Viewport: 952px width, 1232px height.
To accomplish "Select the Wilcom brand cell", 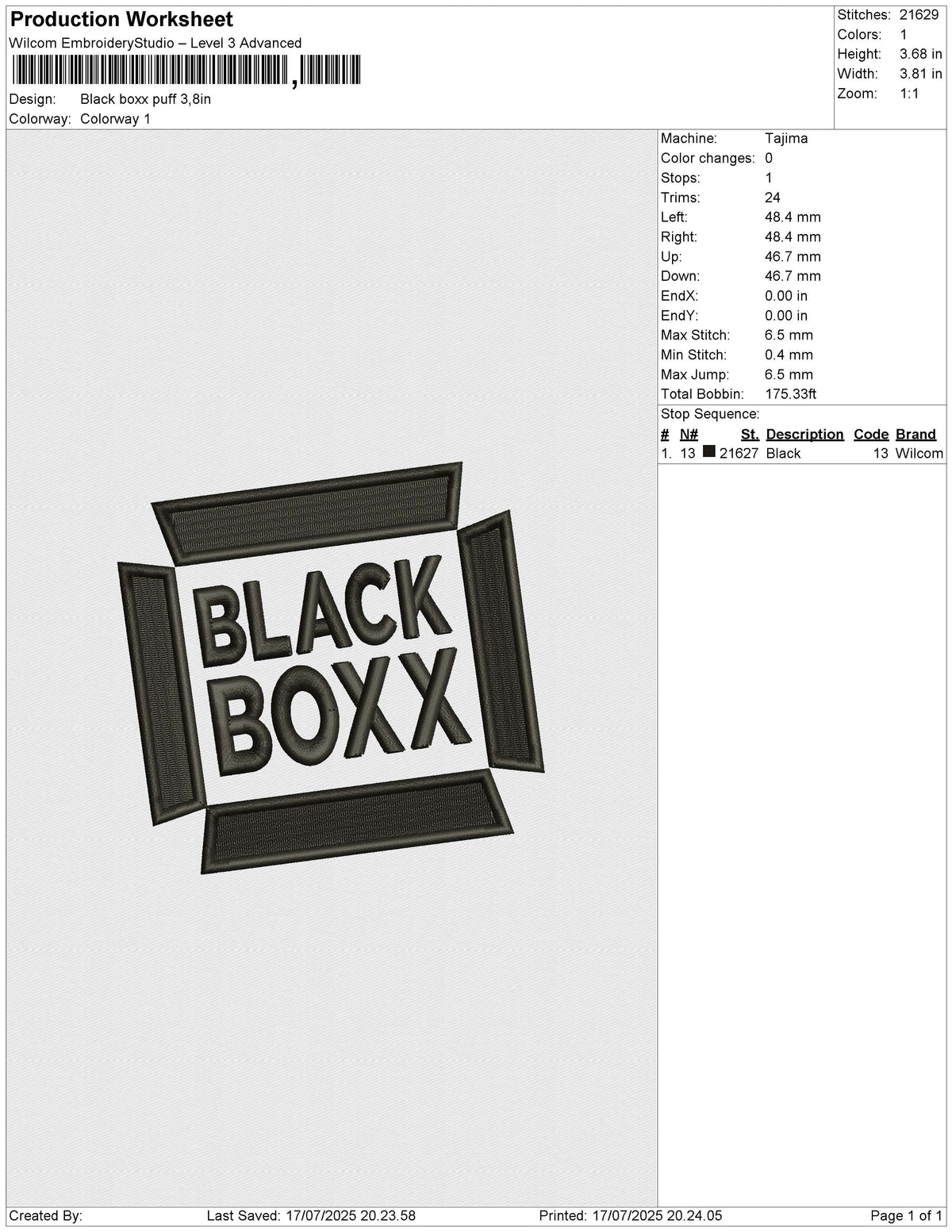I will coord(919,454).
